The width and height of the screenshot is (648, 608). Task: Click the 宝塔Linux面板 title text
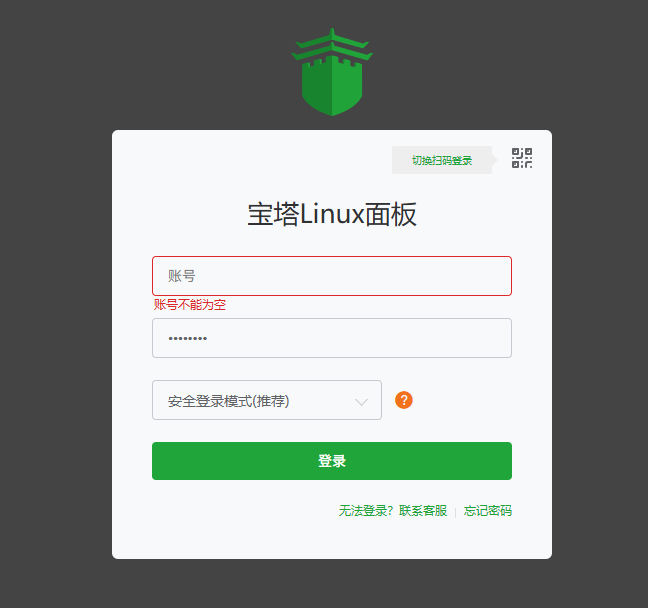point(332,214)
